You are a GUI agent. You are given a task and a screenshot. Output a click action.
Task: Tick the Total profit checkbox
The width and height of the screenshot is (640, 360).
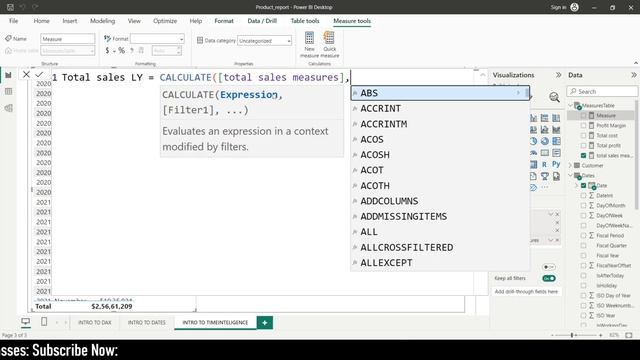tap(583, 145)
